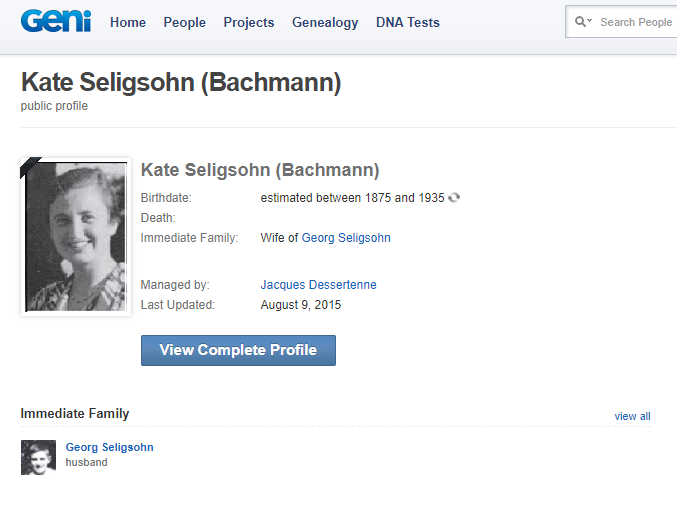The height and width of the screenshot is (513, 677).
Task: Open Georg Seligsohn link above husband label
Action: point(109,447)
